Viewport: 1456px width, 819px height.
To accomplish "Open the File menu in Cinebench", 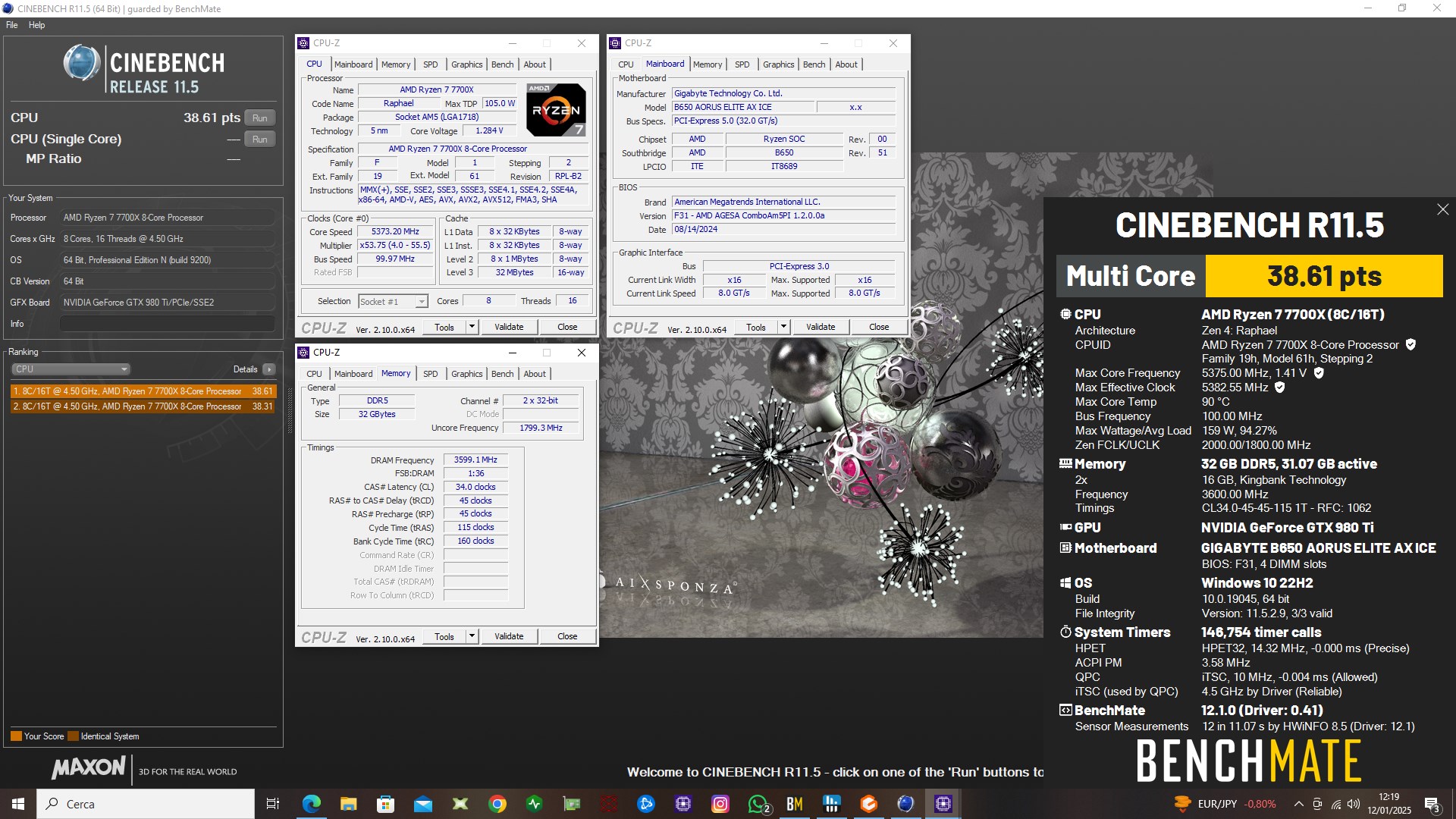I will pos(11,25).
